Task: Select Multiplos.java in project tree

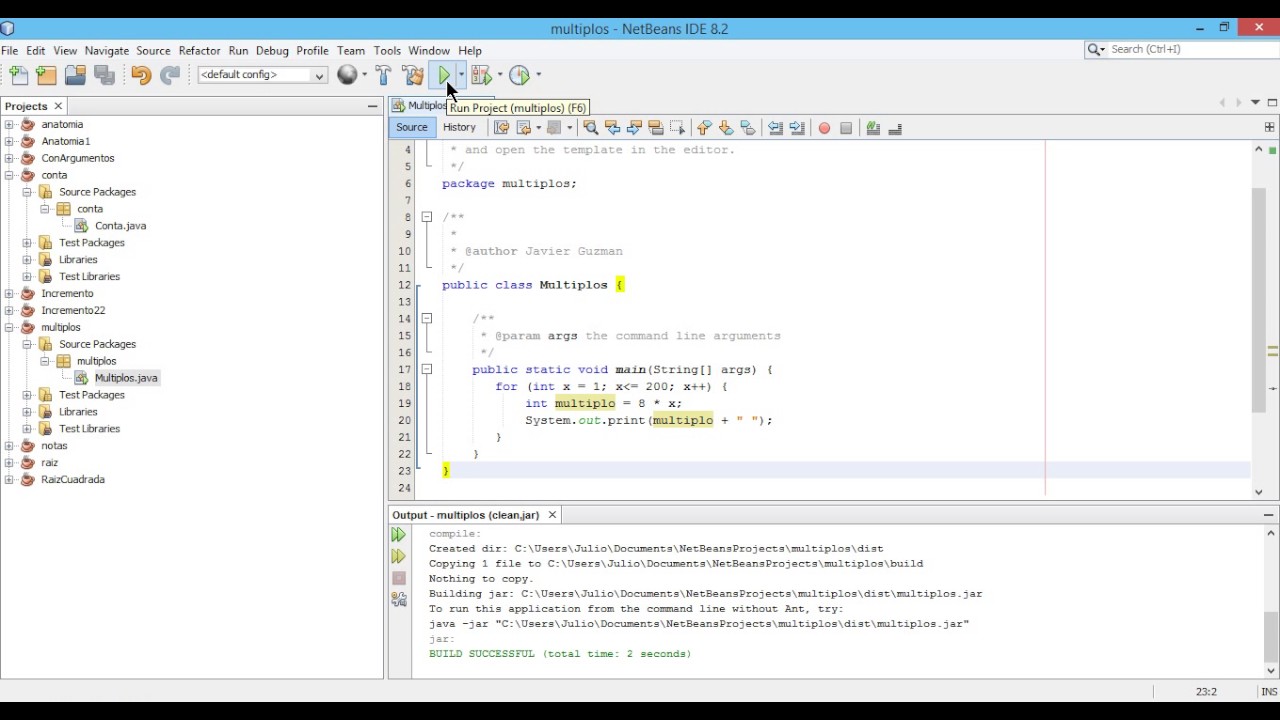Action: (126, 378)
